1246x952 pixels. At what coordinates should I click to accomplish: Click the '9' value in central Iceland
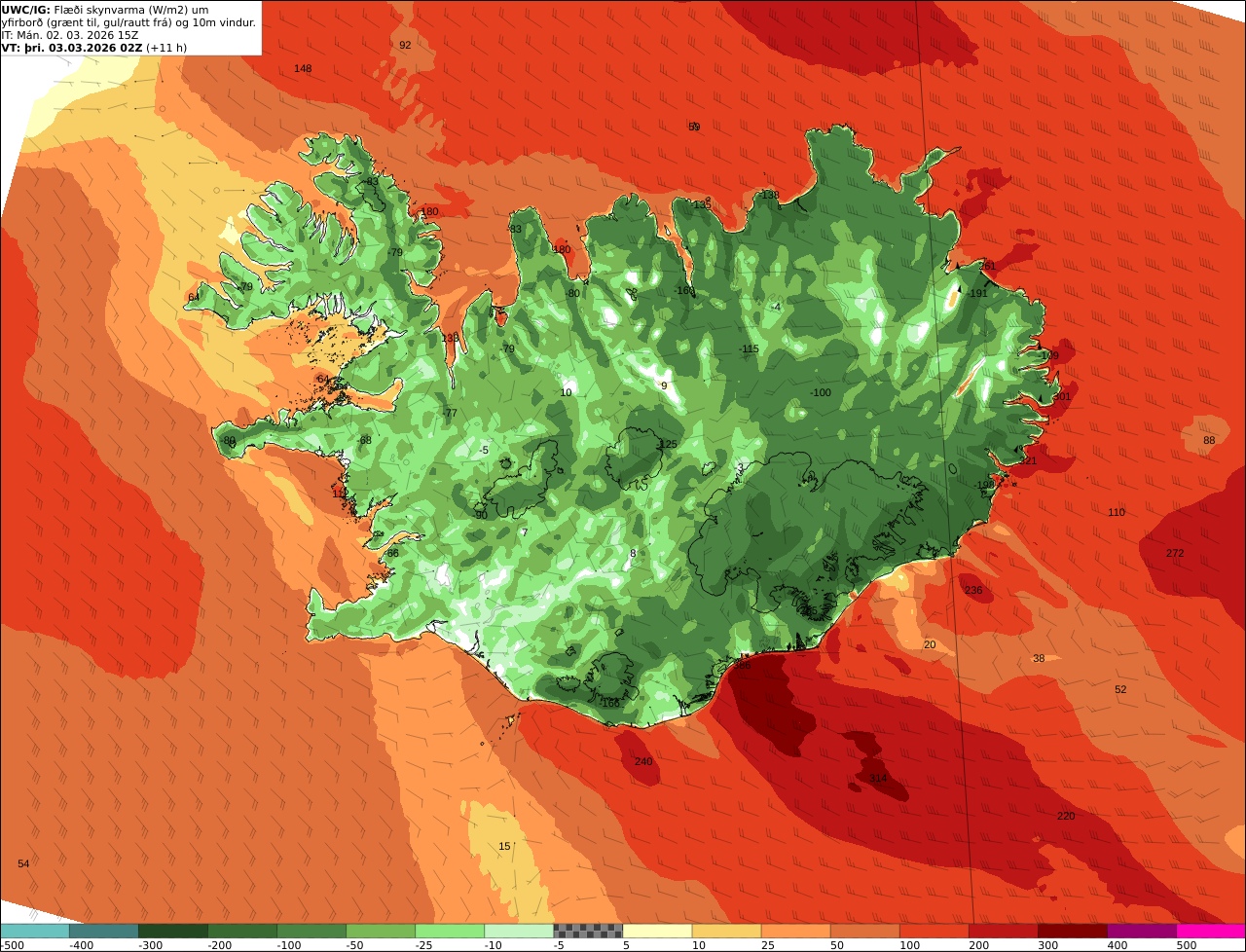point(664,385)
